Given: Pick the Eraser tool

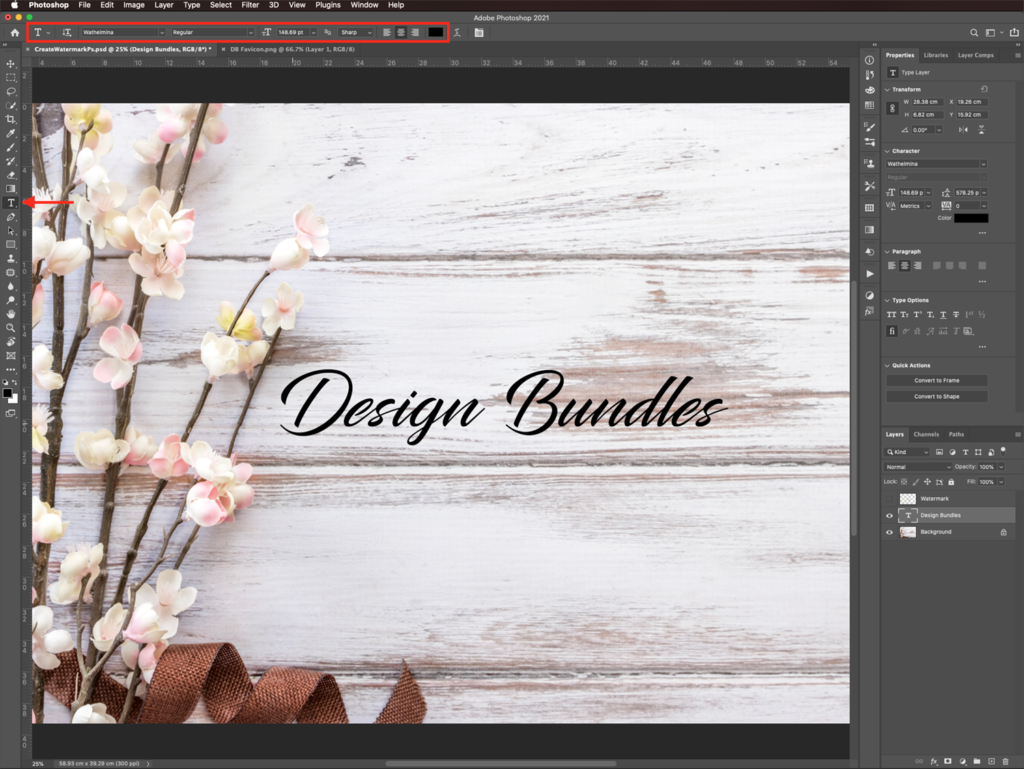Looking at the screenshot, I should [10, 173].
